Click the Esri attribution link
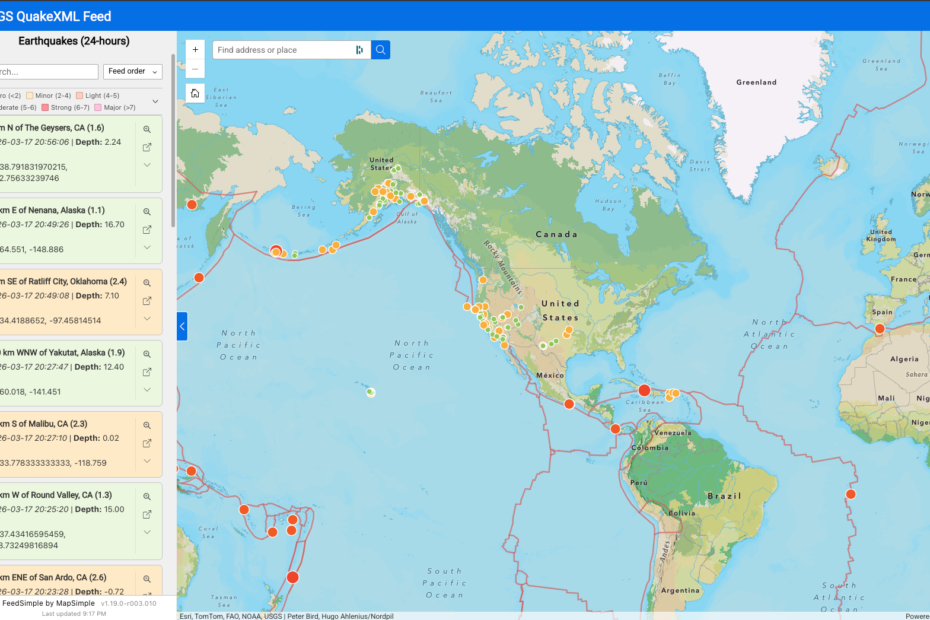This screenshot has width=930, height=620. [184, 615]
